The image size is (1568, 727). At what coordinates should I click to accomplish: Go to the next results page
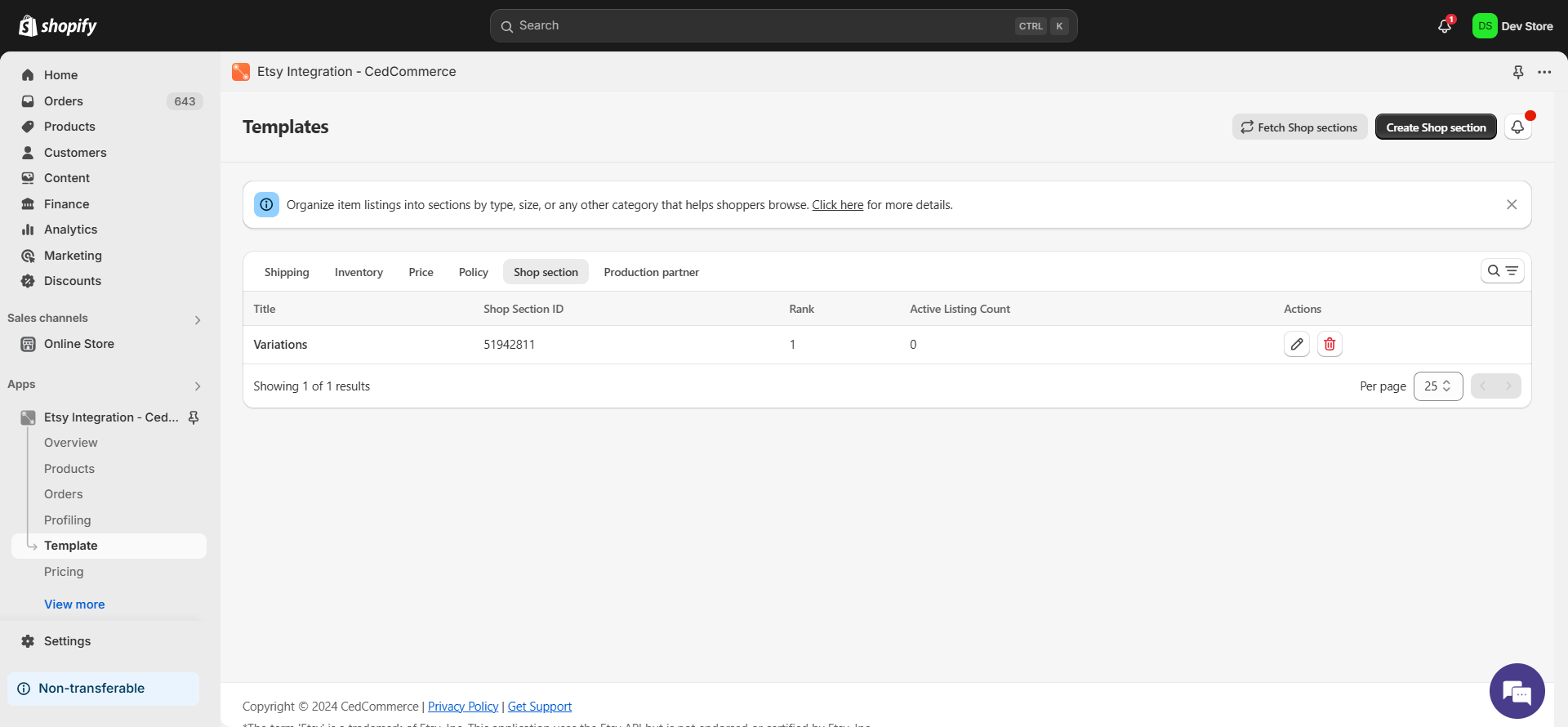click(x=1509, y=386)
